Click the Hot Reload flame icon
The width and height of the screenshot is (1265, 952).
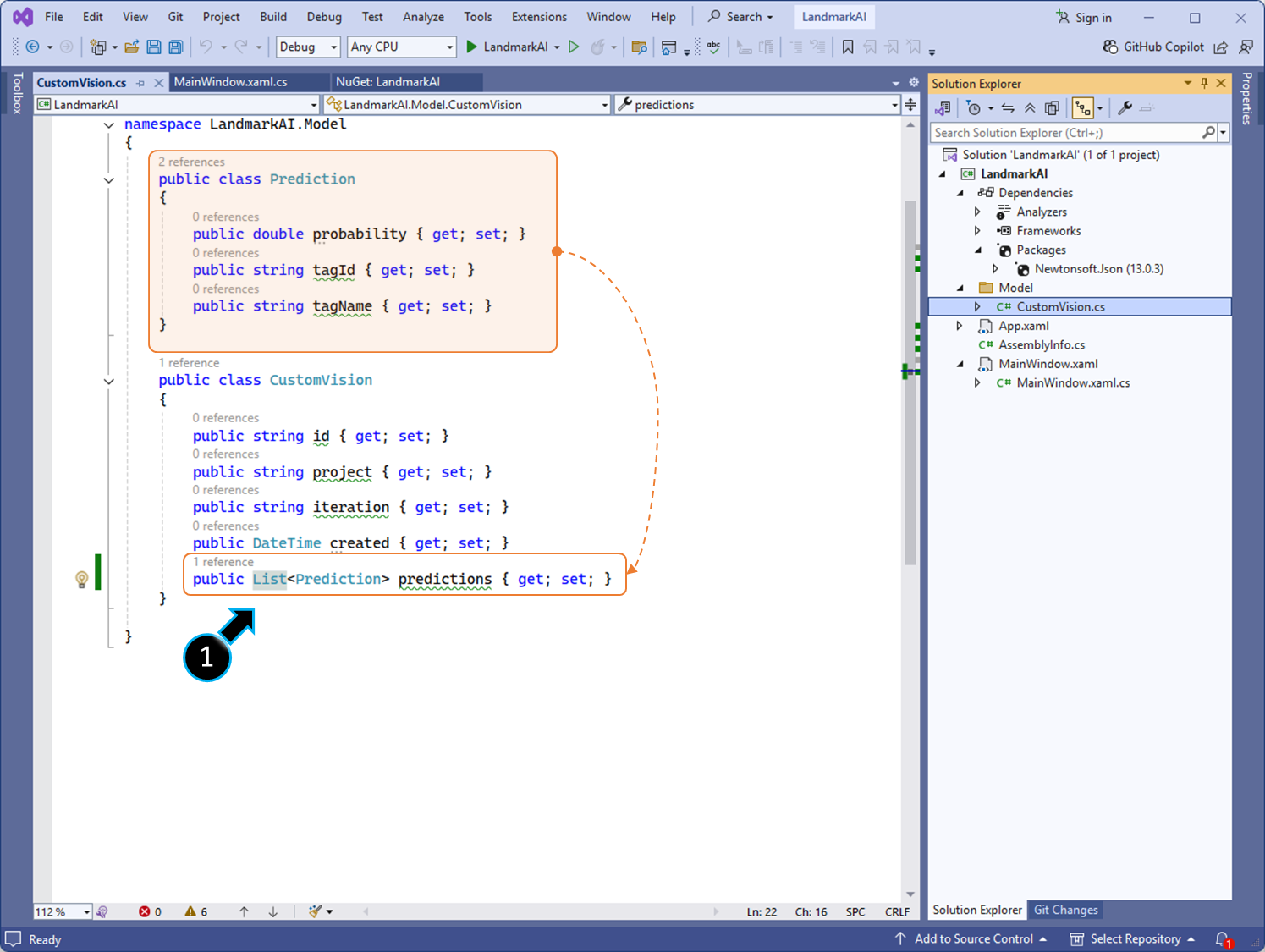[597, 47]
